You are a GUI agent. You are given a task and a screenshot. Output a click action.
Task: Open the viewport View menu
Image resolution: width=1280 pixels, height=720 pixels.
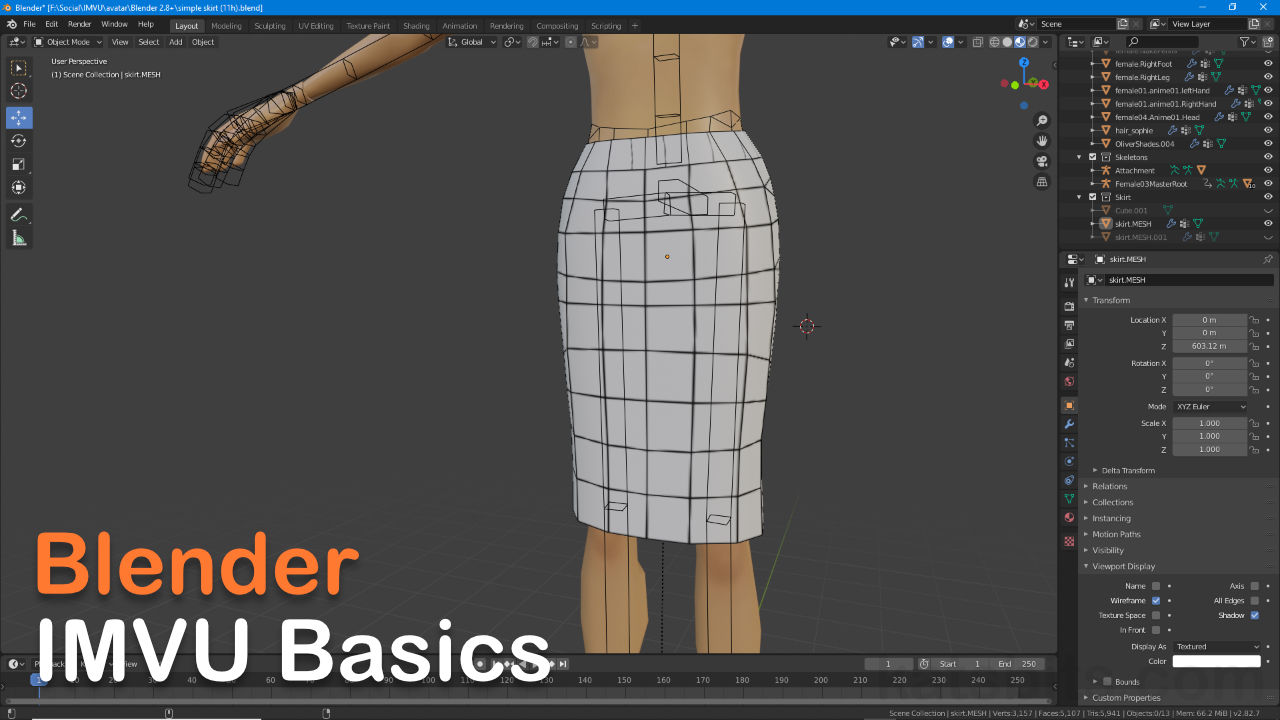click(x=120, y=42)
